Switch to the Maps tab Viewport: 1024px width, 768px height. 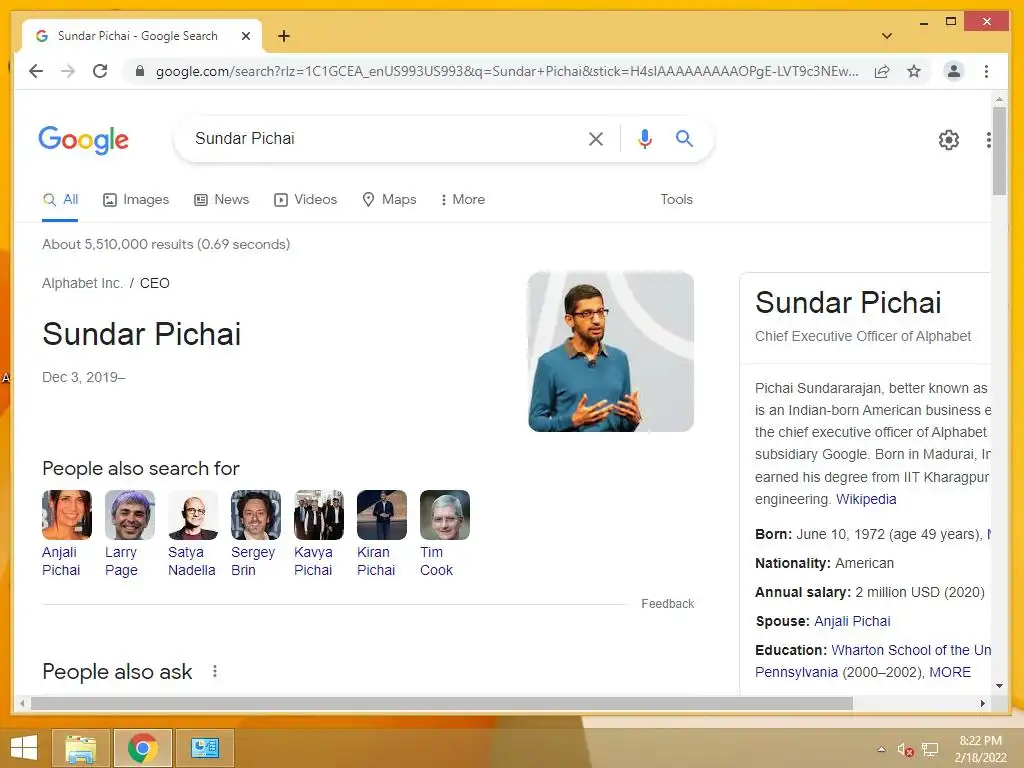coord(389,200)
